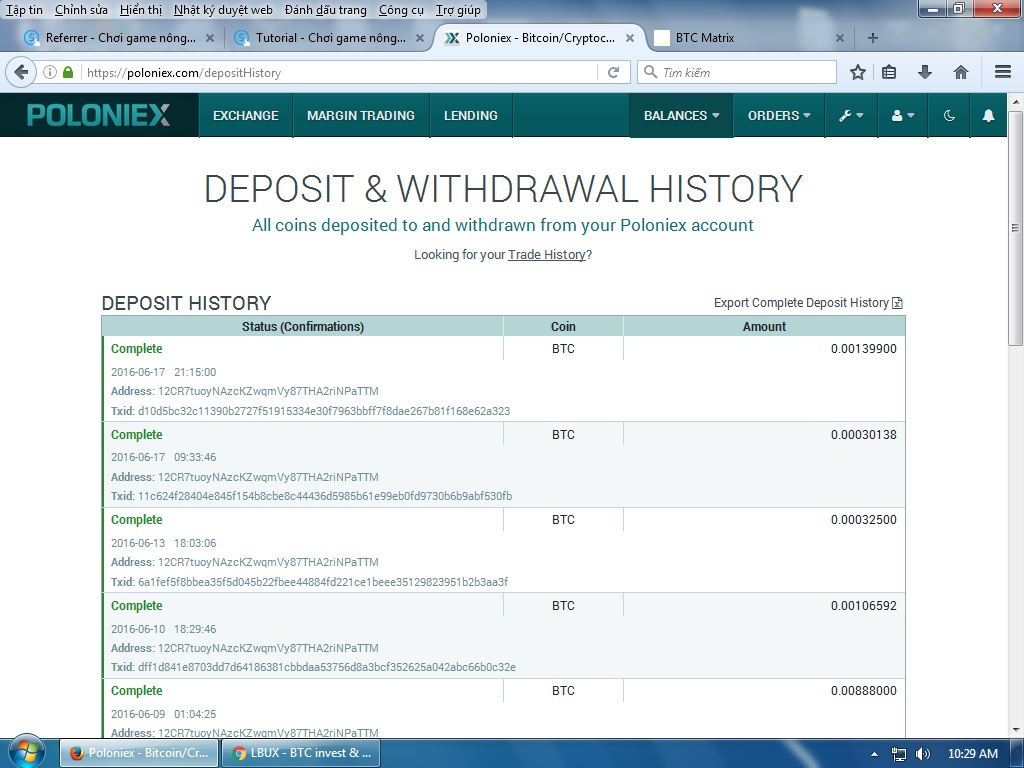The width and height of the screenshot is (1024, 768).
Task: Toggle night mode with the moon icon
Action: tap(949, 116)
